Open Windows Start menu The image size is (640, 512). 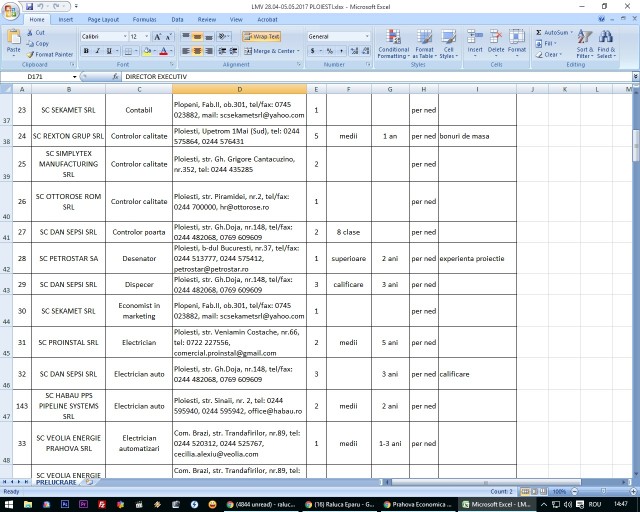9,504
